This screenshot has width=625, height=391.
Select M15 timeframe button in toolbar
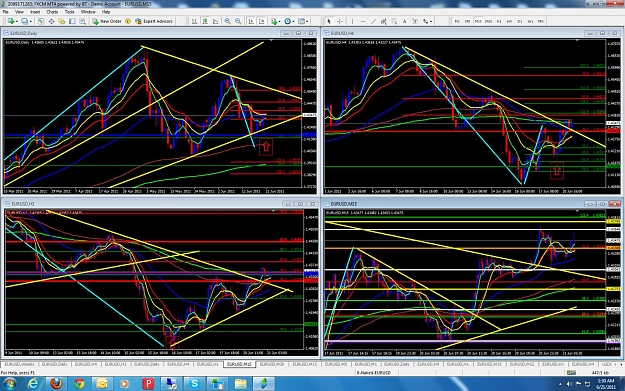coord(478,21)
